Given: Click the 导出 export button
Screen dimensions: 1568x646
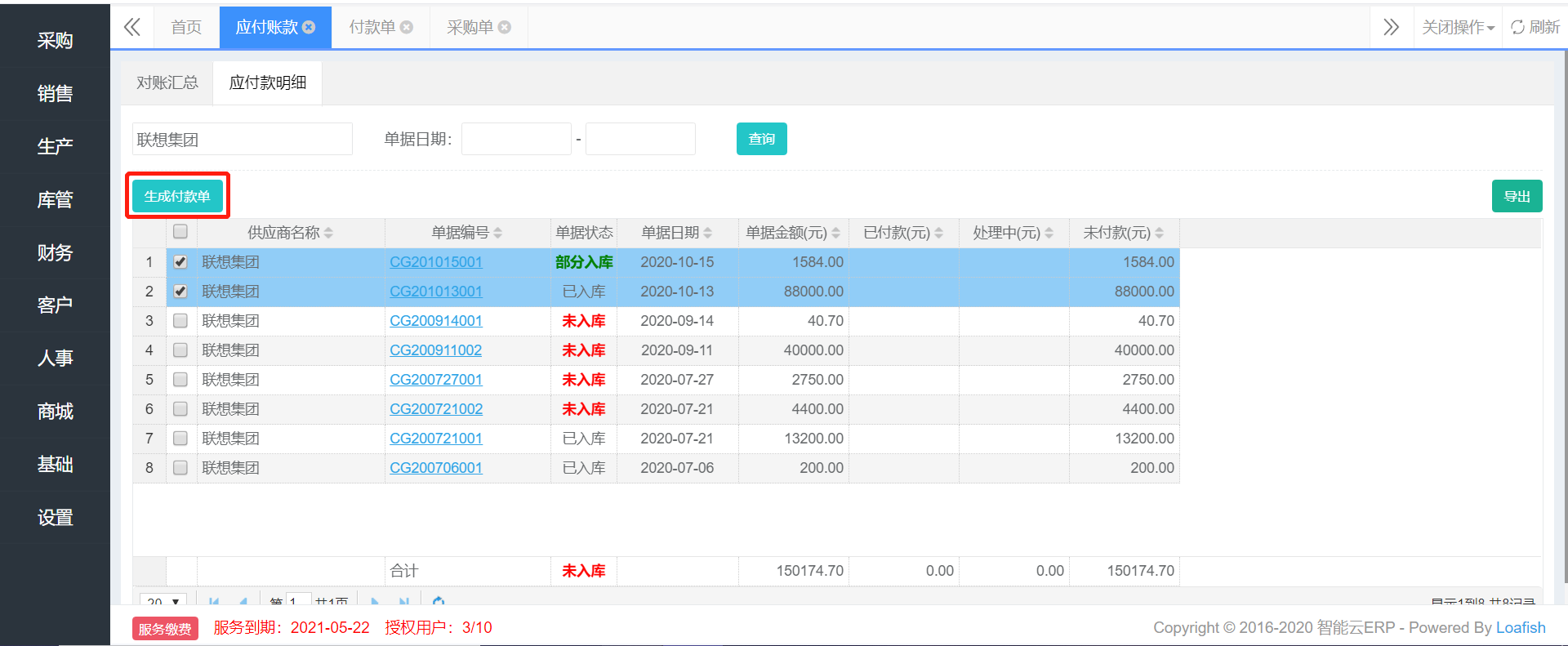Looking at the screenshot, I should [x=1517, y=196].
